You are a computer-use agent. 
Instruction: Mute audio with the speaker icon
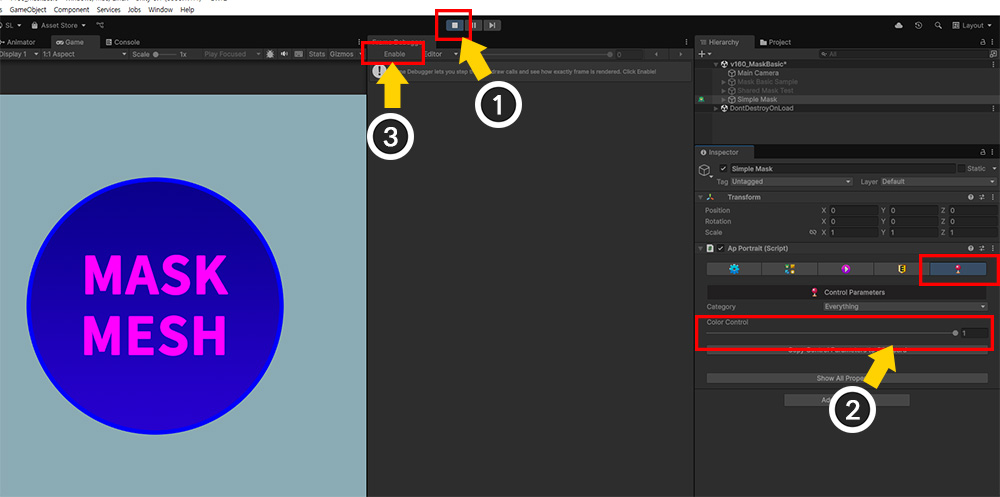pos(284,54)
